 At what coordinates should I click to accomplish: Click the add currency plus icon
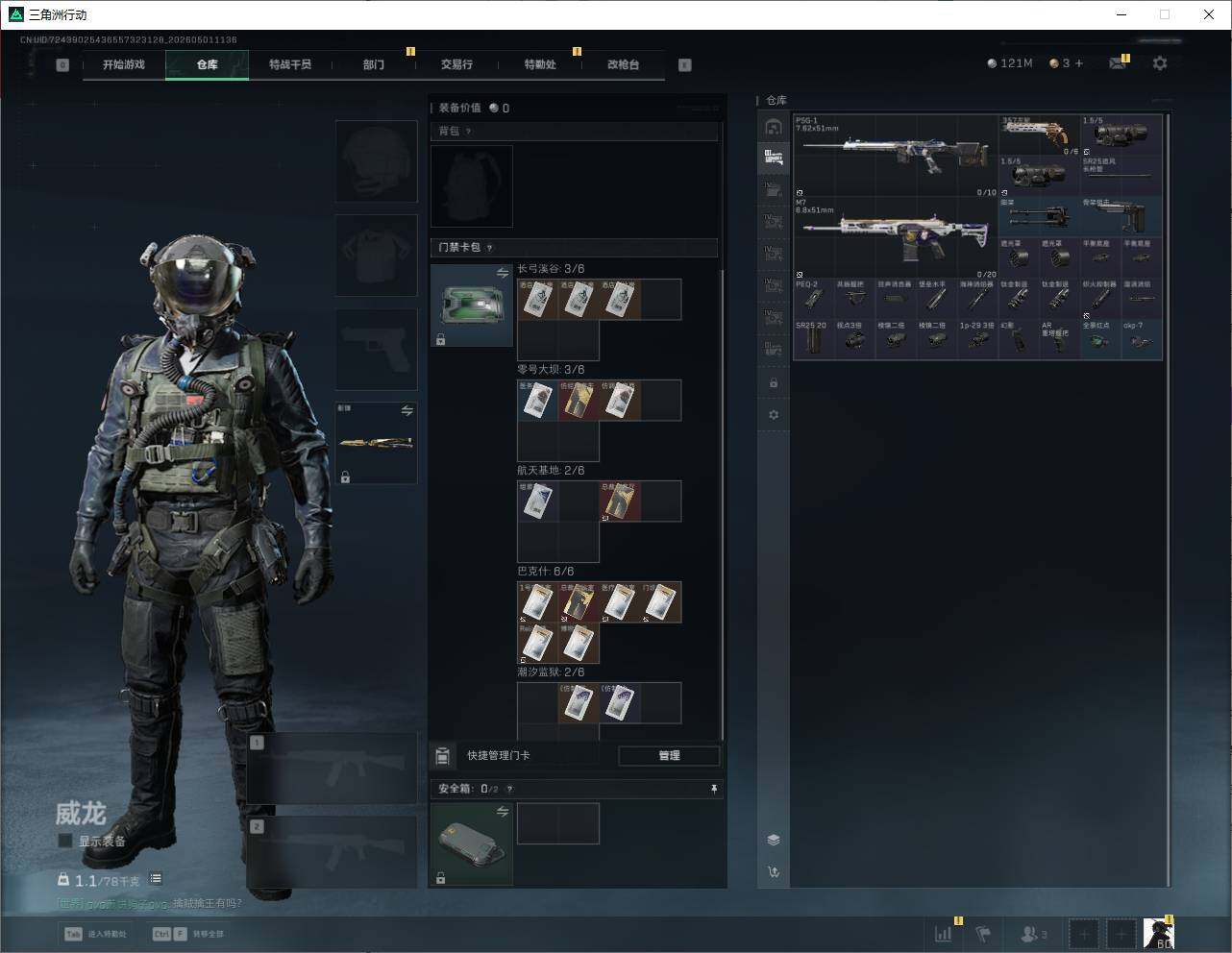tap(1079, 63)
